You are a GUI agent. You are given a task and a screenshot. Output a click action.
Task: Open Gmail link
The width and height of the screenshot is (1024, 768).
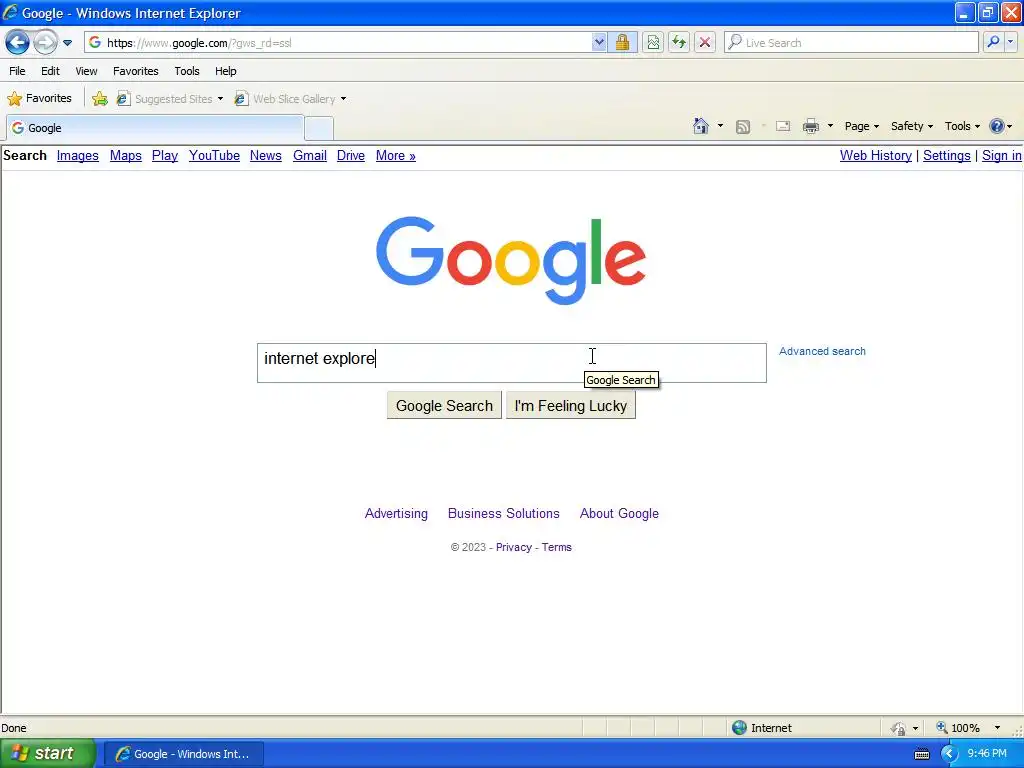[x=310, y=155]
